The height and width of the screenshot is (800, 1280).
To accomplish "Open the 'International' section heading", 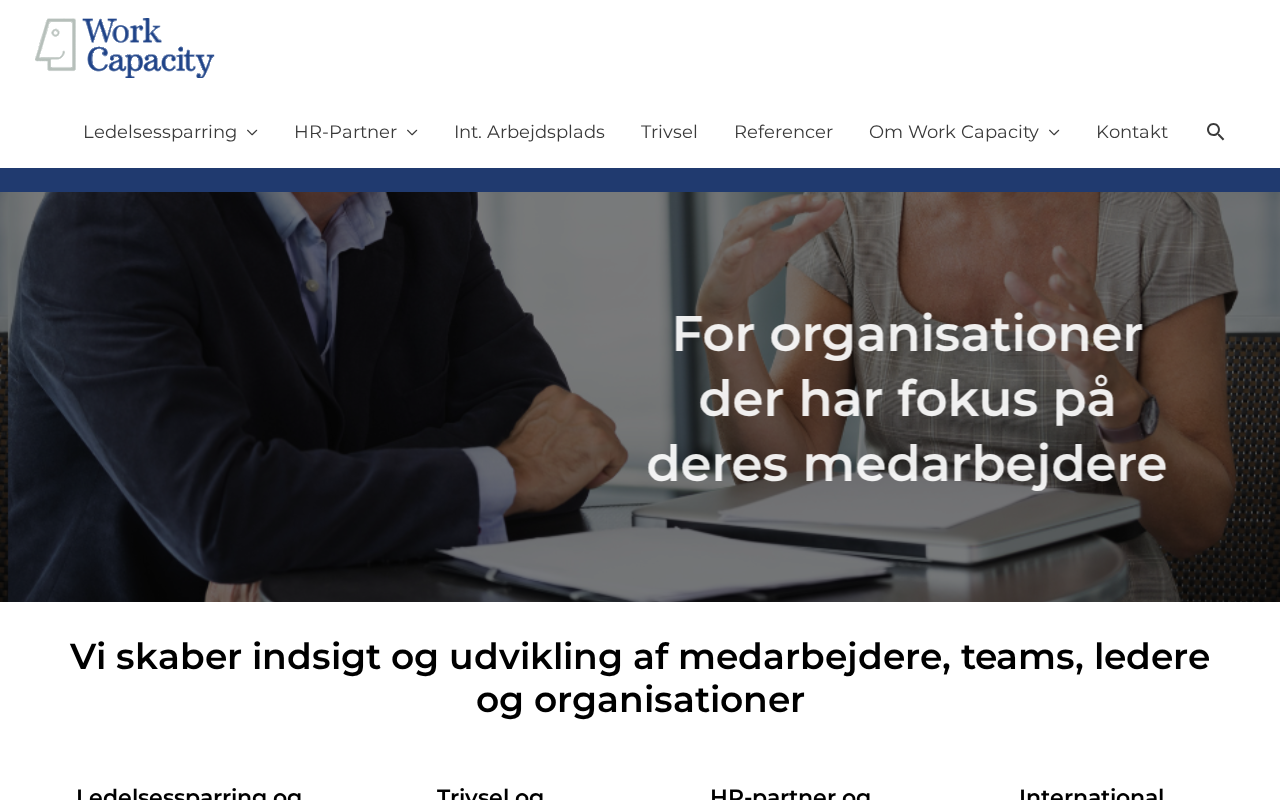I will point(1091,793).
